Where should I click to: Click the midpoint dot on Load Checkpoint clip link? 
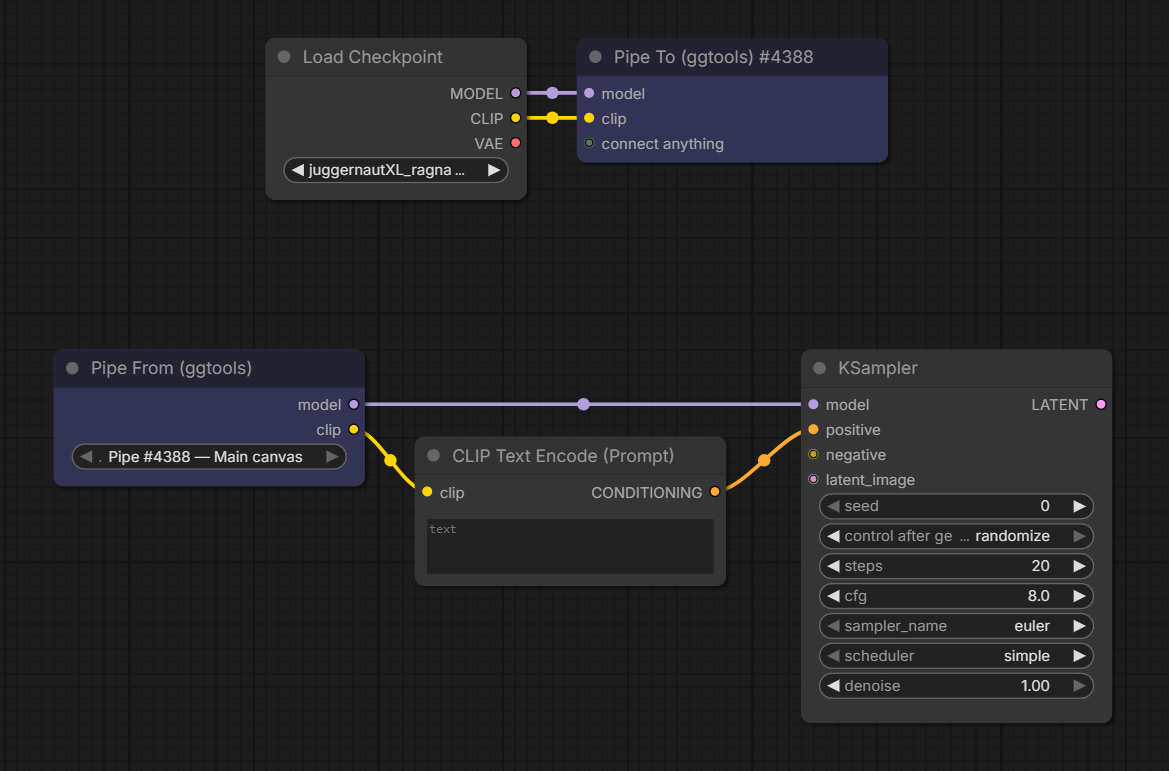pos(552,118)
